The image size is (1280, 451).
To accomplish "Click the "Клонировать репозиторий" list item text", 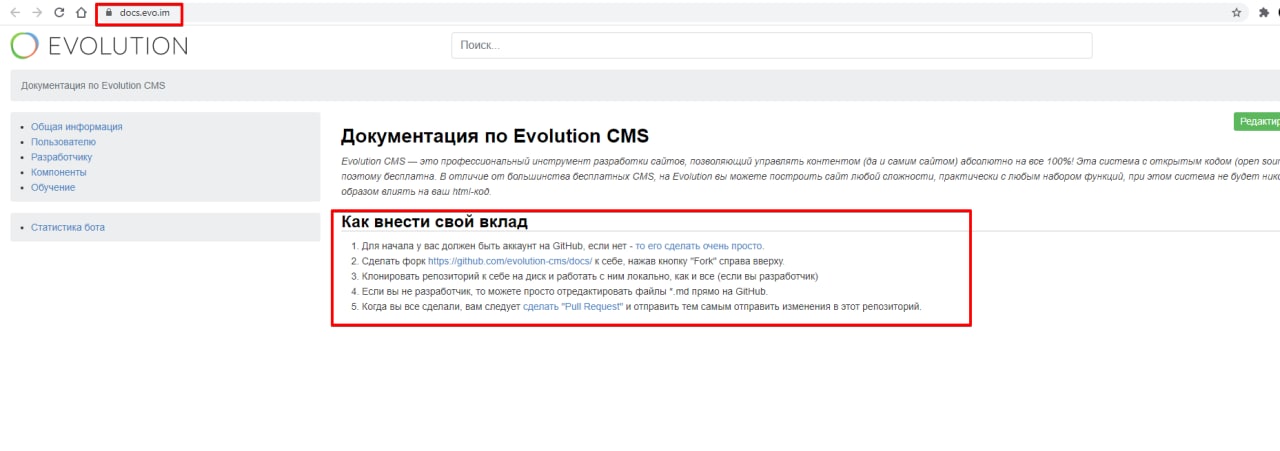I will coord(590,276).
